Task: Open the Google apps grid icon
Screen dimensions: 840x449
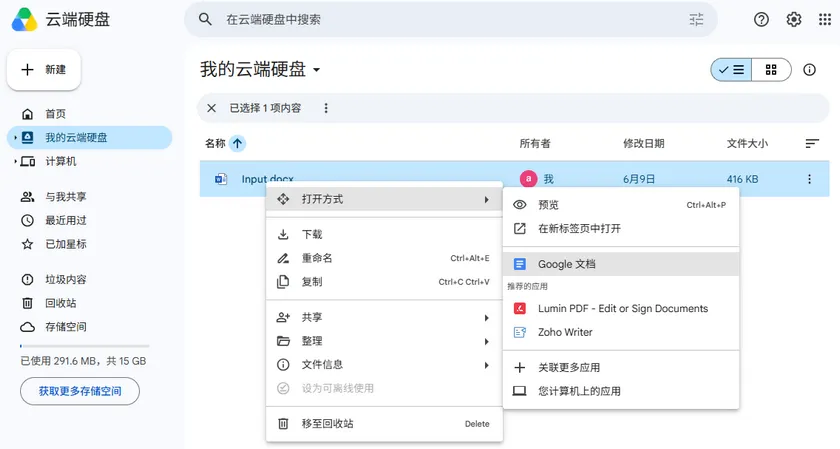Action: (x=824, y=19)
